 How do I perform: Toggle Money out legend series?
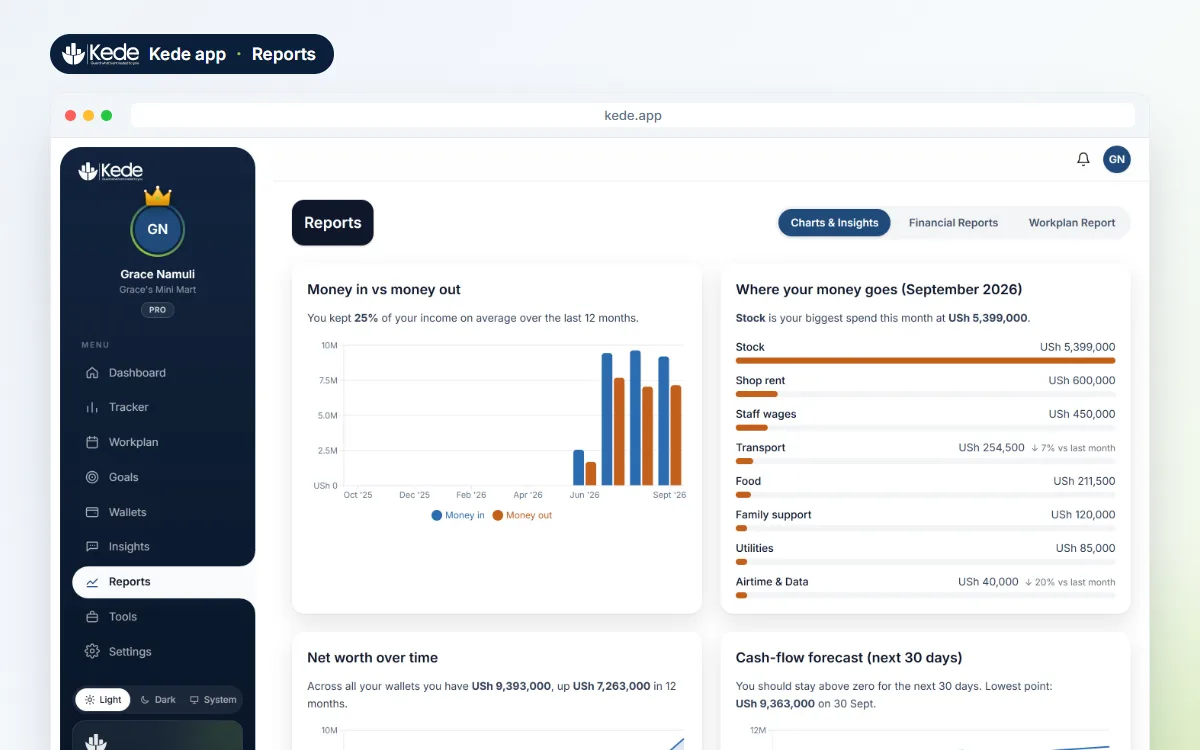(x=522, y=515)
